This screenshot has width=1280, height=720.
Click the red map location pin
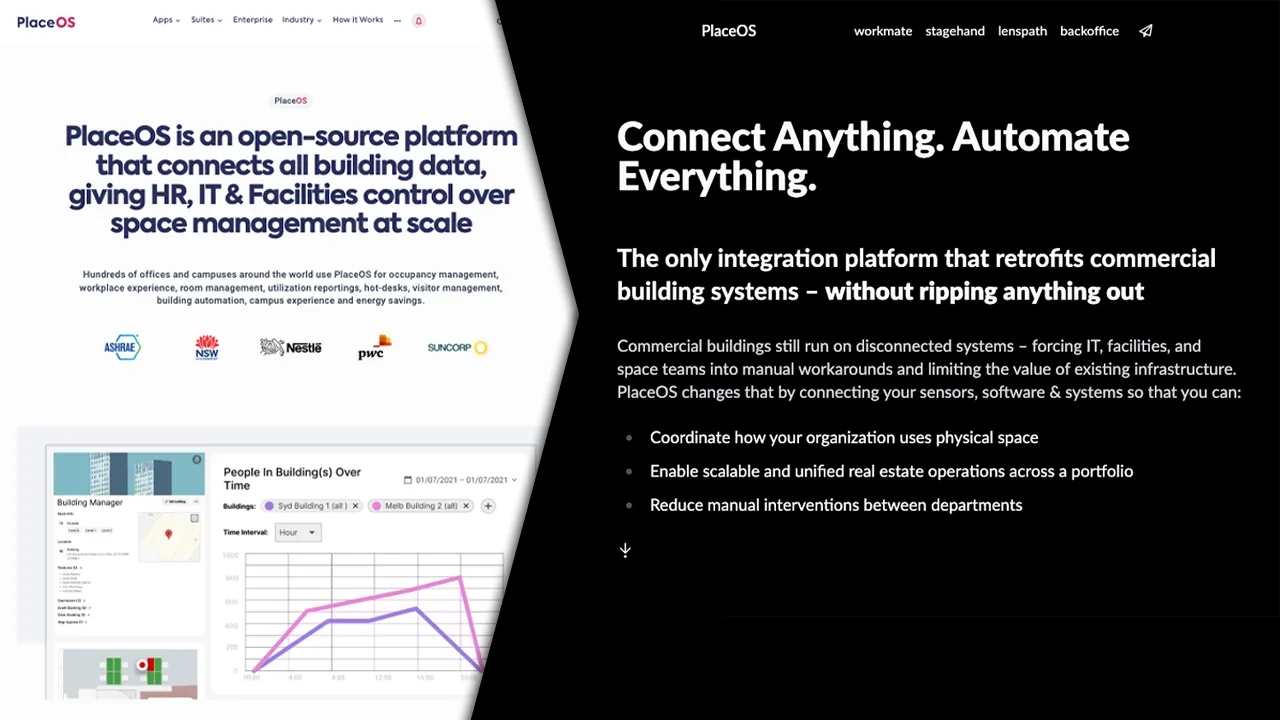pos(168,535)
